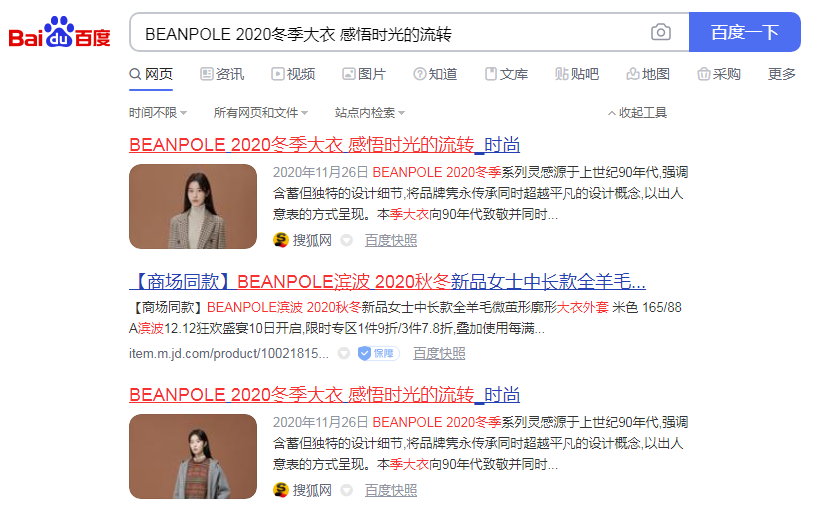Switch to the 地图 tab
The width and height of the screenshot is (823, 518).
[648, 74]
